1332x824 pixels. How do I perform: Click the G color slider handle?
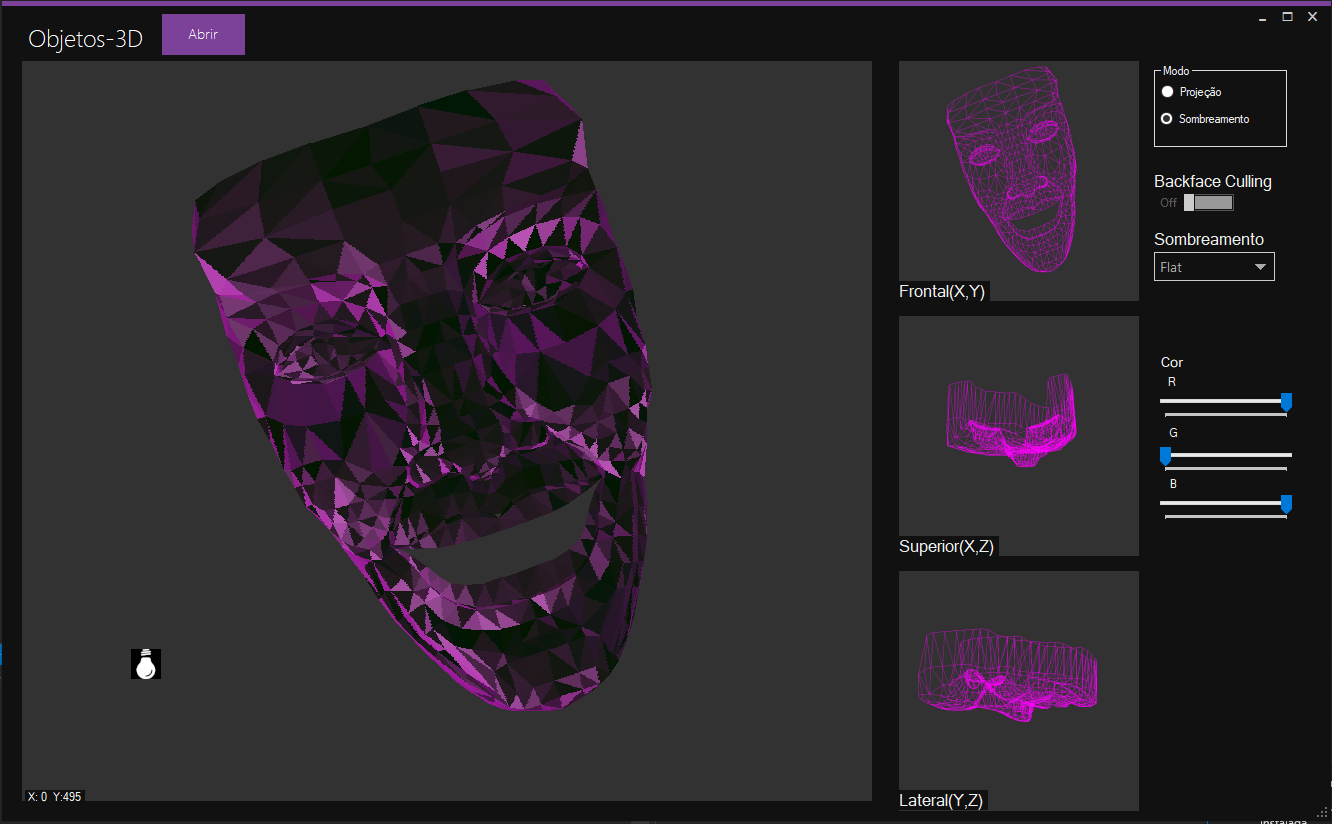[1165, 455]
